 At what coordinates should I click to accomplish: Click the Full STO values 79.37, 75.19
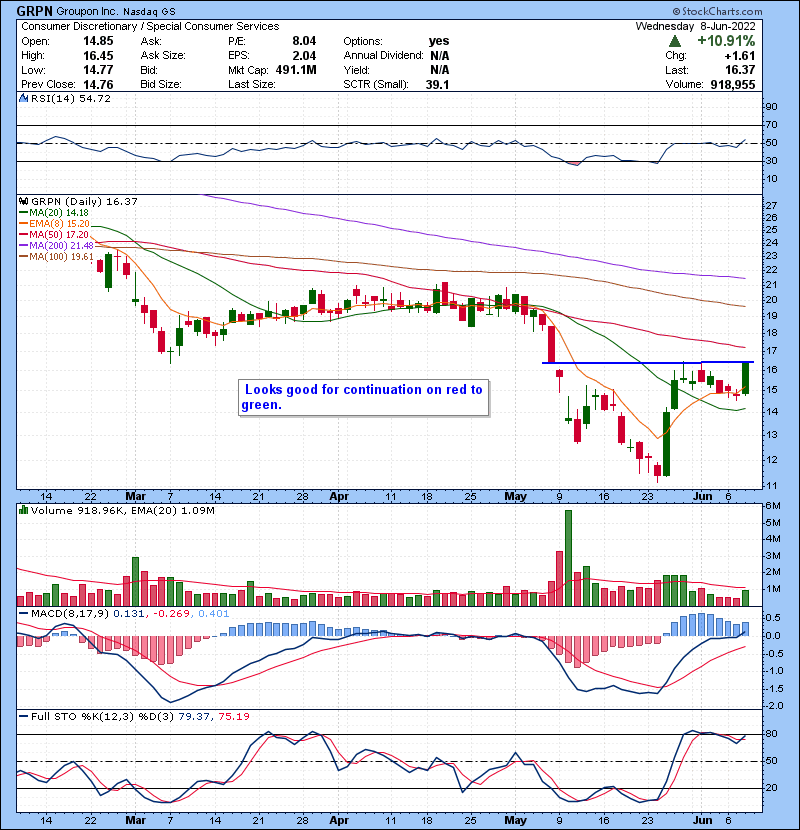(x=214, y=716)
